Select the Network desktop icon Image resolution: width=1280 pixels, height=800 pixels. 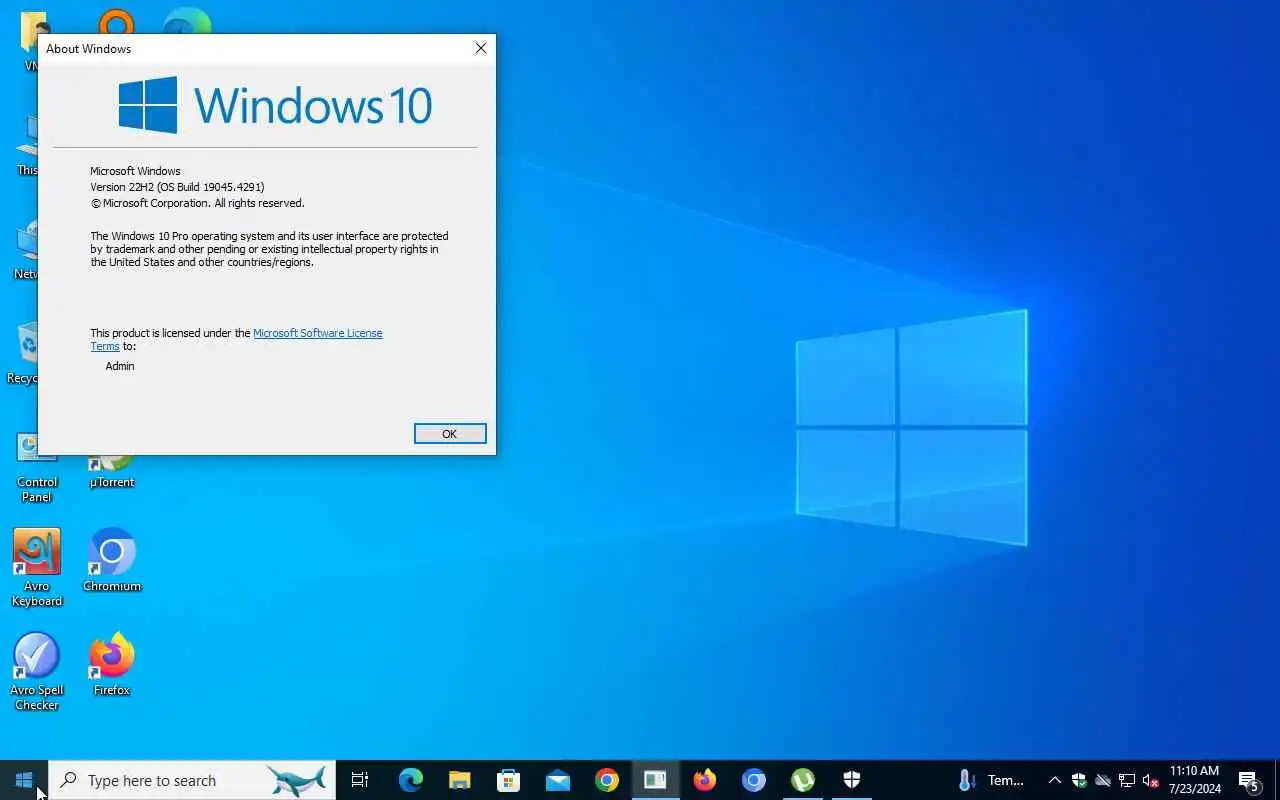coord(26,251)
